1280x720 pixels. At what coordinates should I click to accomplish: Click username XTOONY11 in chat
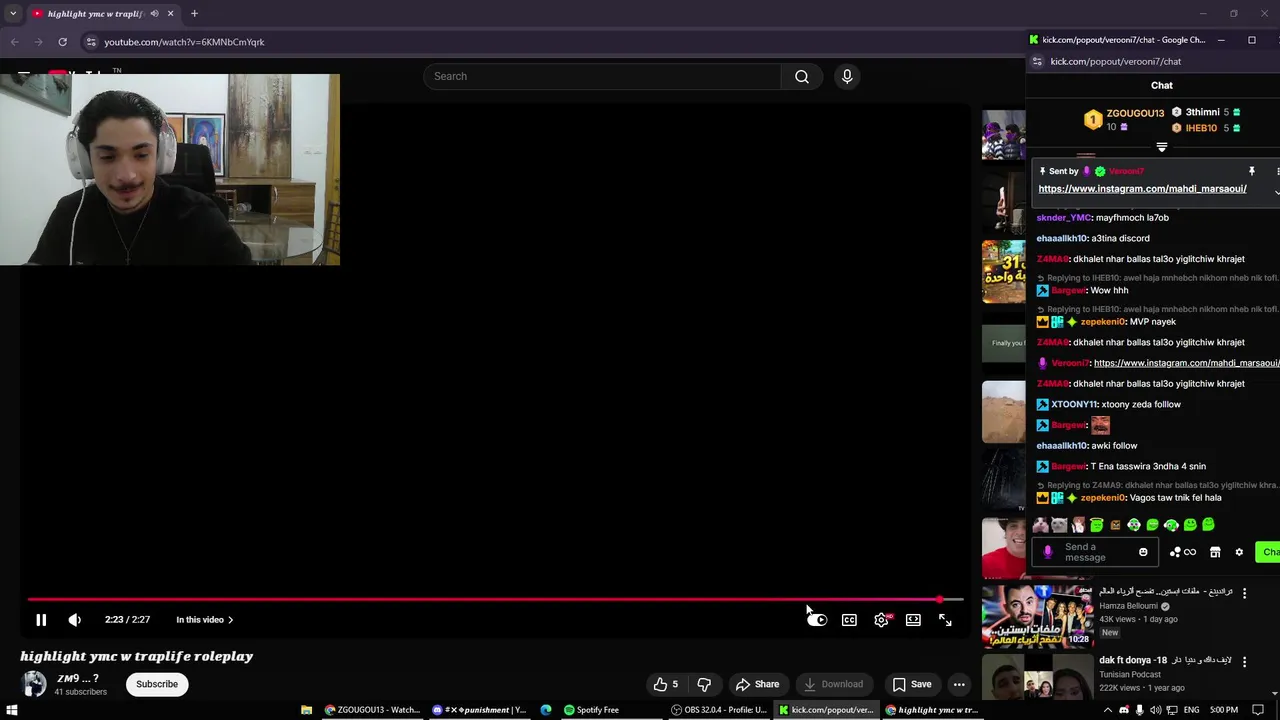[x=1074, y=405]
